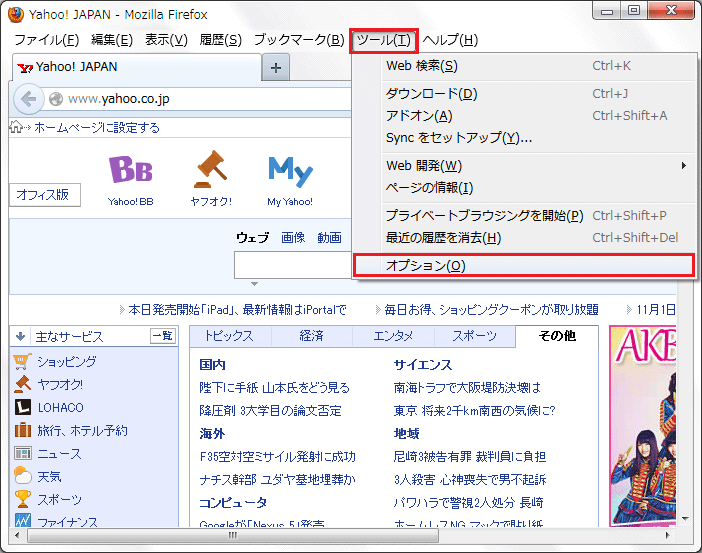Click the My Yahoo! icon

(x=290, y=172)
